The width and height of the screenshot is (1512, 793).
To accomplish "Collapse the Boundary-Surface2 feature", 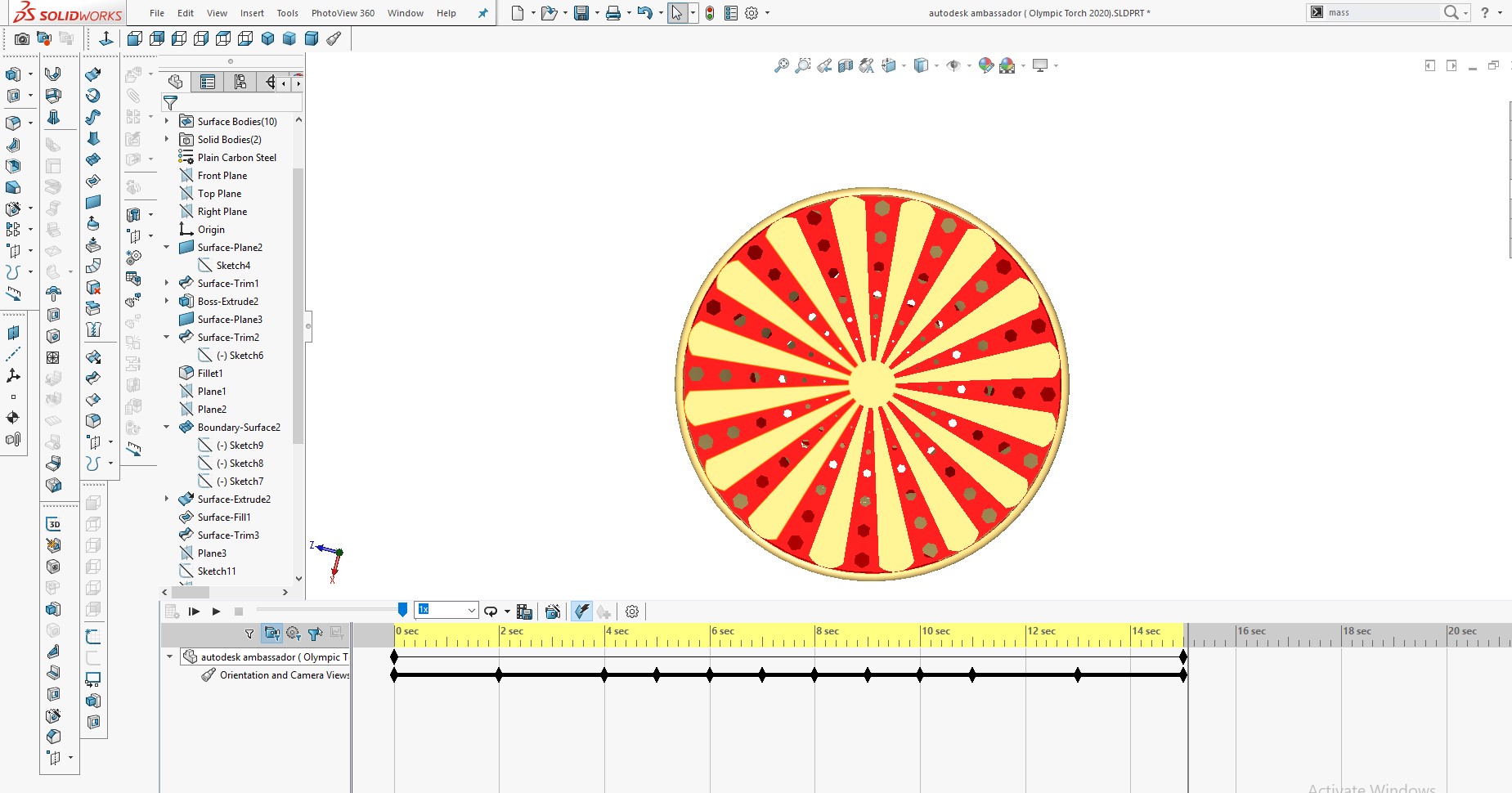I will [x=167, y=427].
